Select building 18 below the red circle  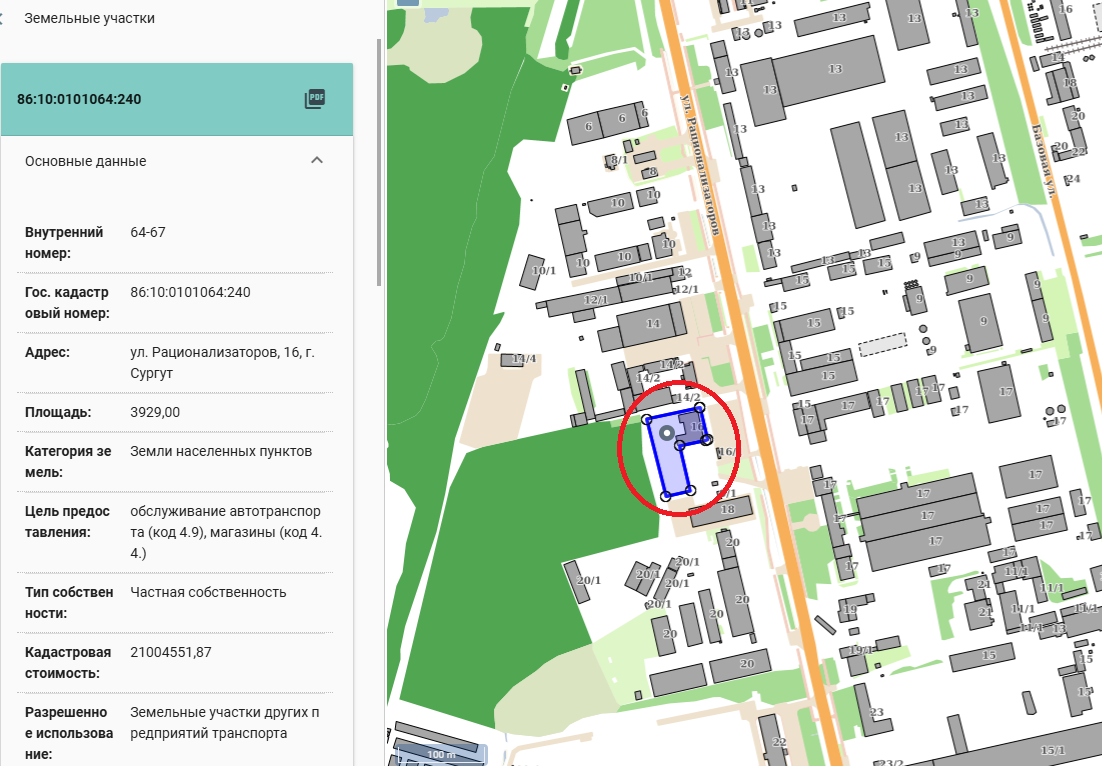(x=726, y=511)
